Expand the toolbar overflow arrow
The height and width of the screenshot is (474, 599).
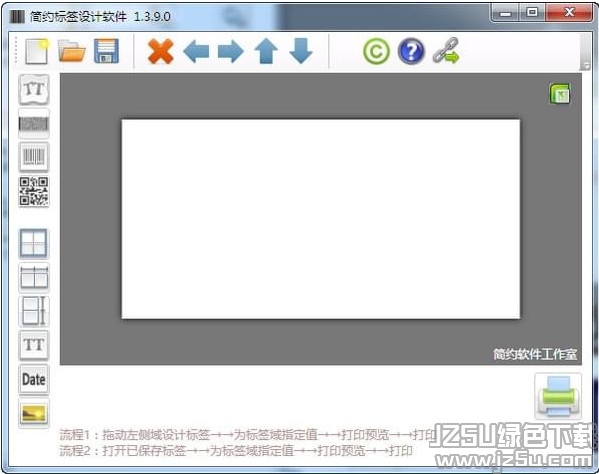[585, 65]
